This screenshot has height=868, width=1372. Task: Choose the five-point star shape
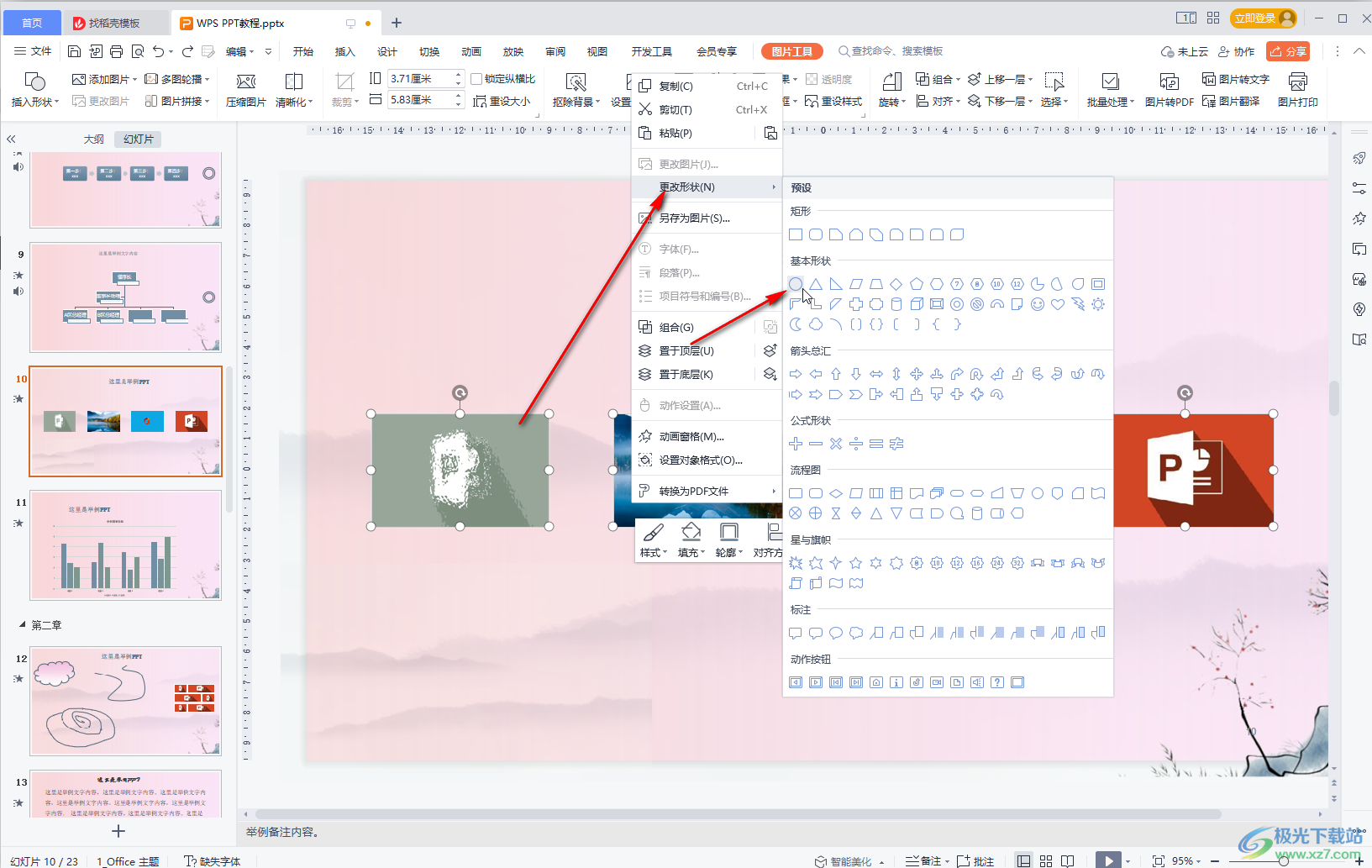tap(856, 563)
